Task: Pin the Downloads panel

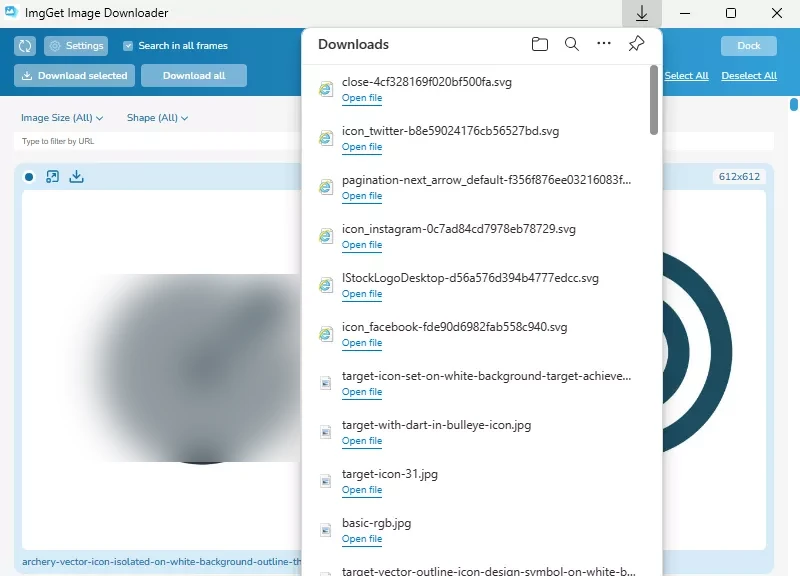Action: pos(636,44)
